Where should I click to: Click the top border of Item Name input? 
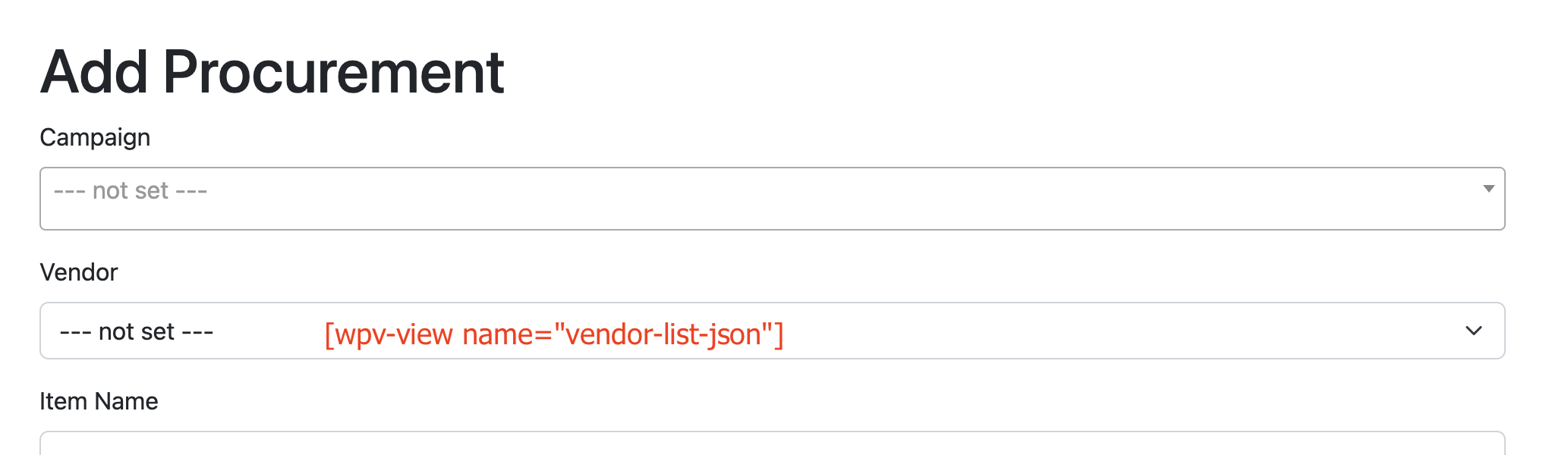click(x=772, y=432)
